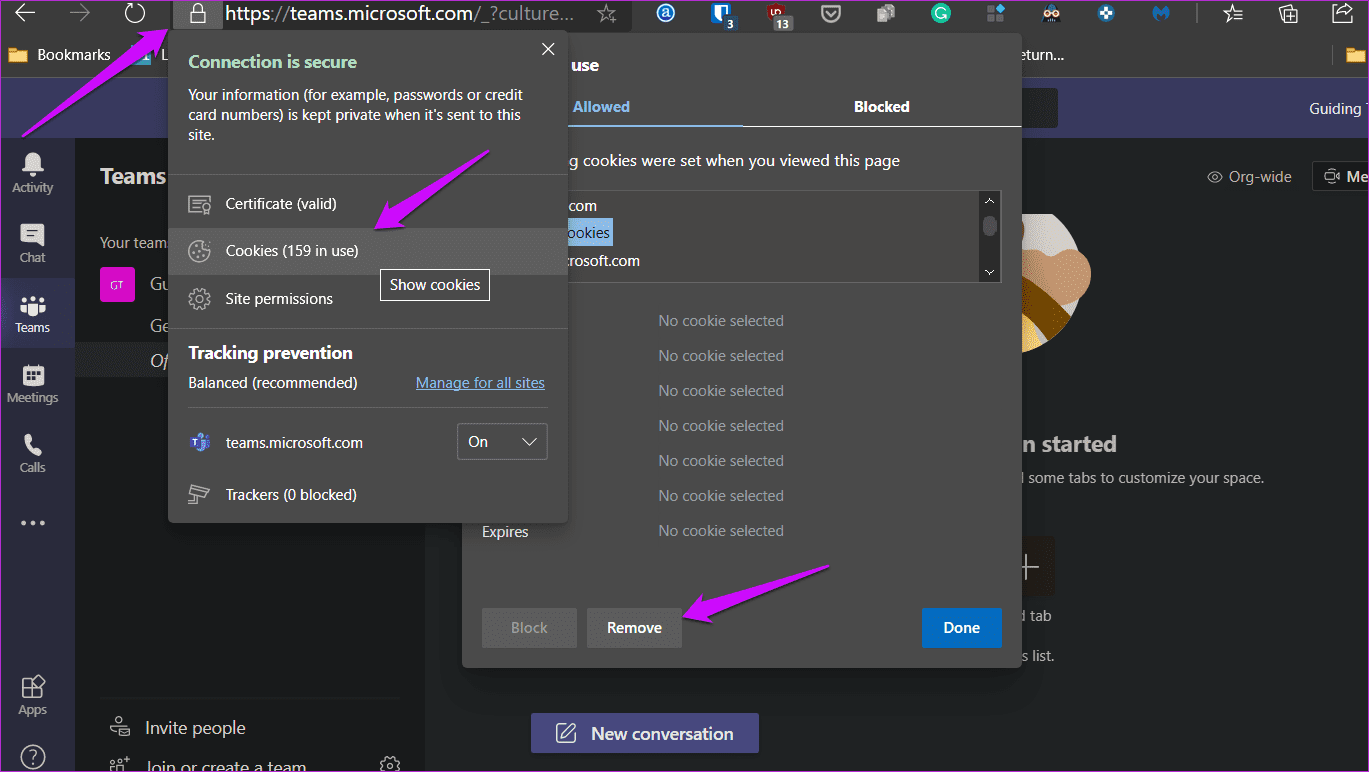
Task: Open the Bookmarks folder in favorites bar
Action: point(60,55)
